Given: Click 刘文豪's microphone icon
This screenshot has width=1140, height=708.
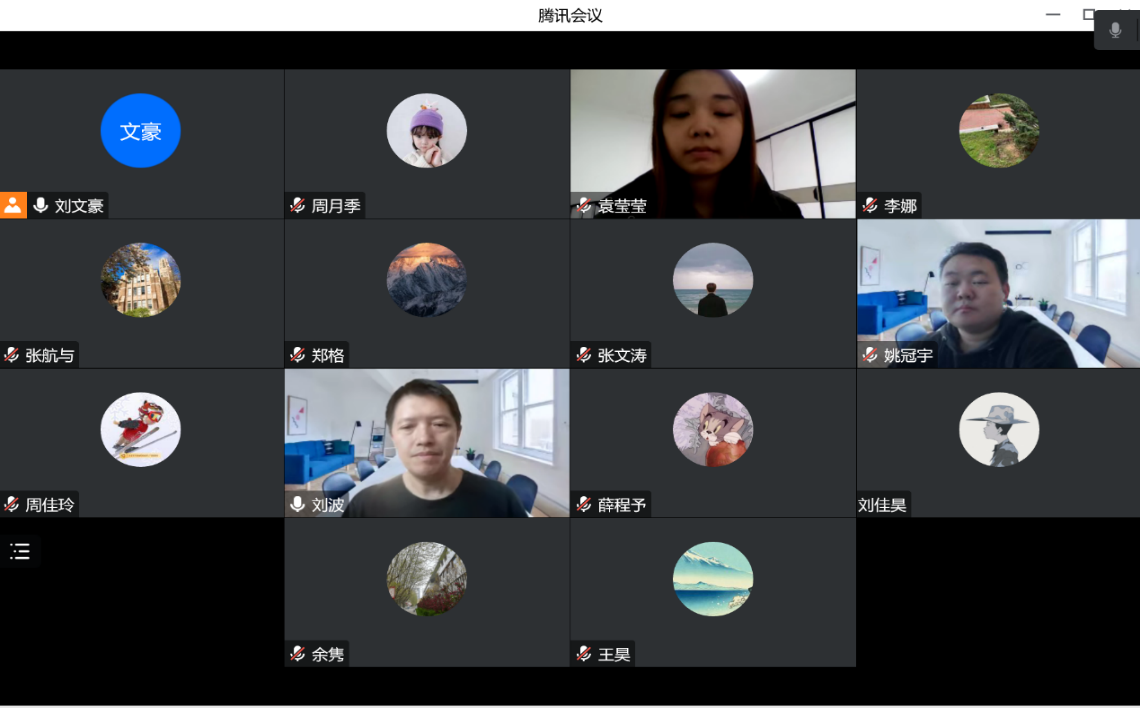Looking at the screenshot, I should [41, 205].
